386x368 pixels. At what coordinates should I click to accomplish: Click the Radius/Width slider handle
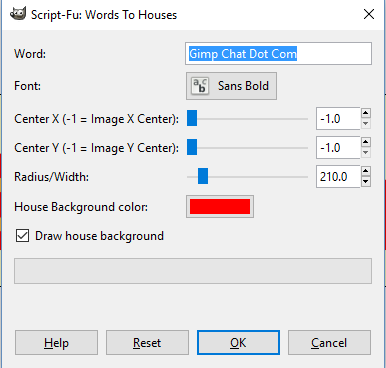(203, 176)
